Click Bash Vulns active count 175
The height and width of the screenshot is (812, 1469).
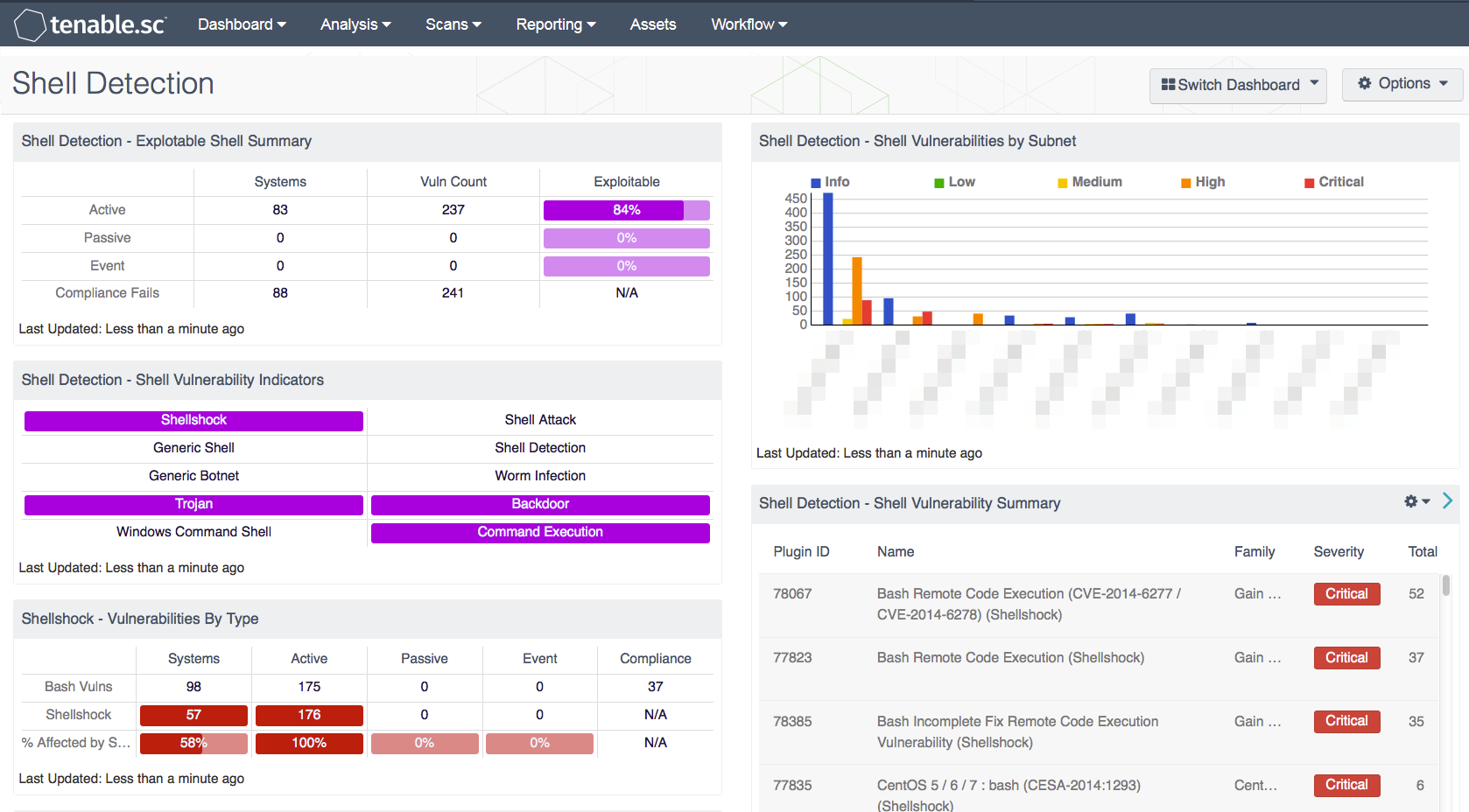(309, 687)
